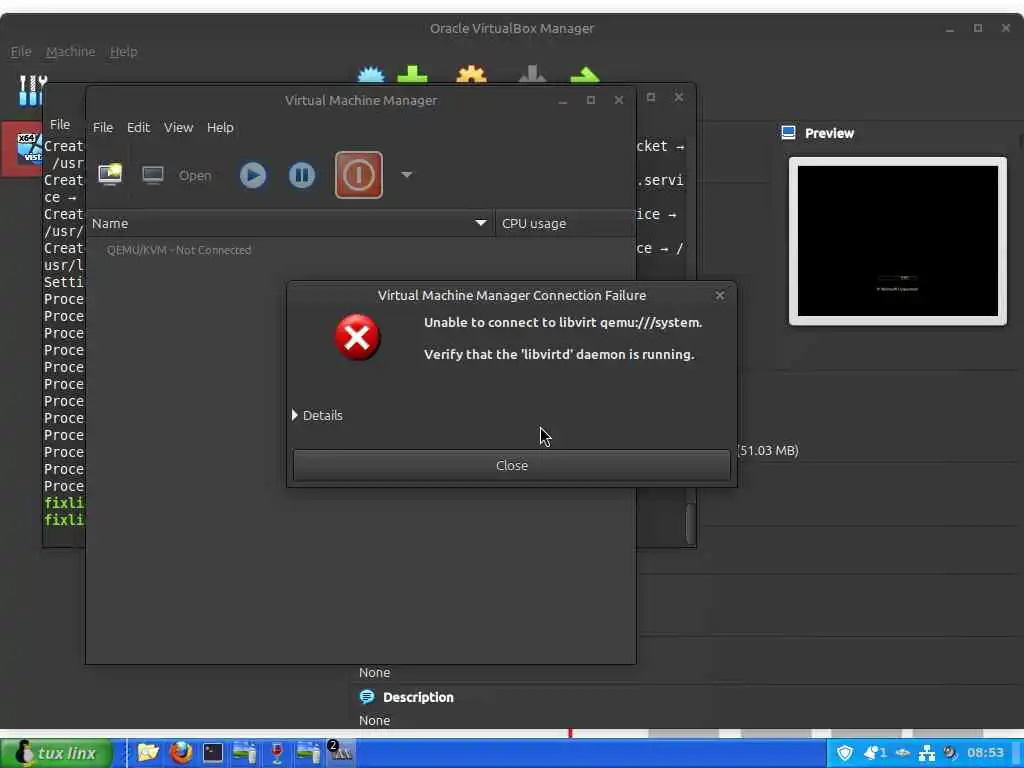This screenshot has width=1024, height=768.
Task: Pause the virtual machine with the pause button
Action: (302, 175)
